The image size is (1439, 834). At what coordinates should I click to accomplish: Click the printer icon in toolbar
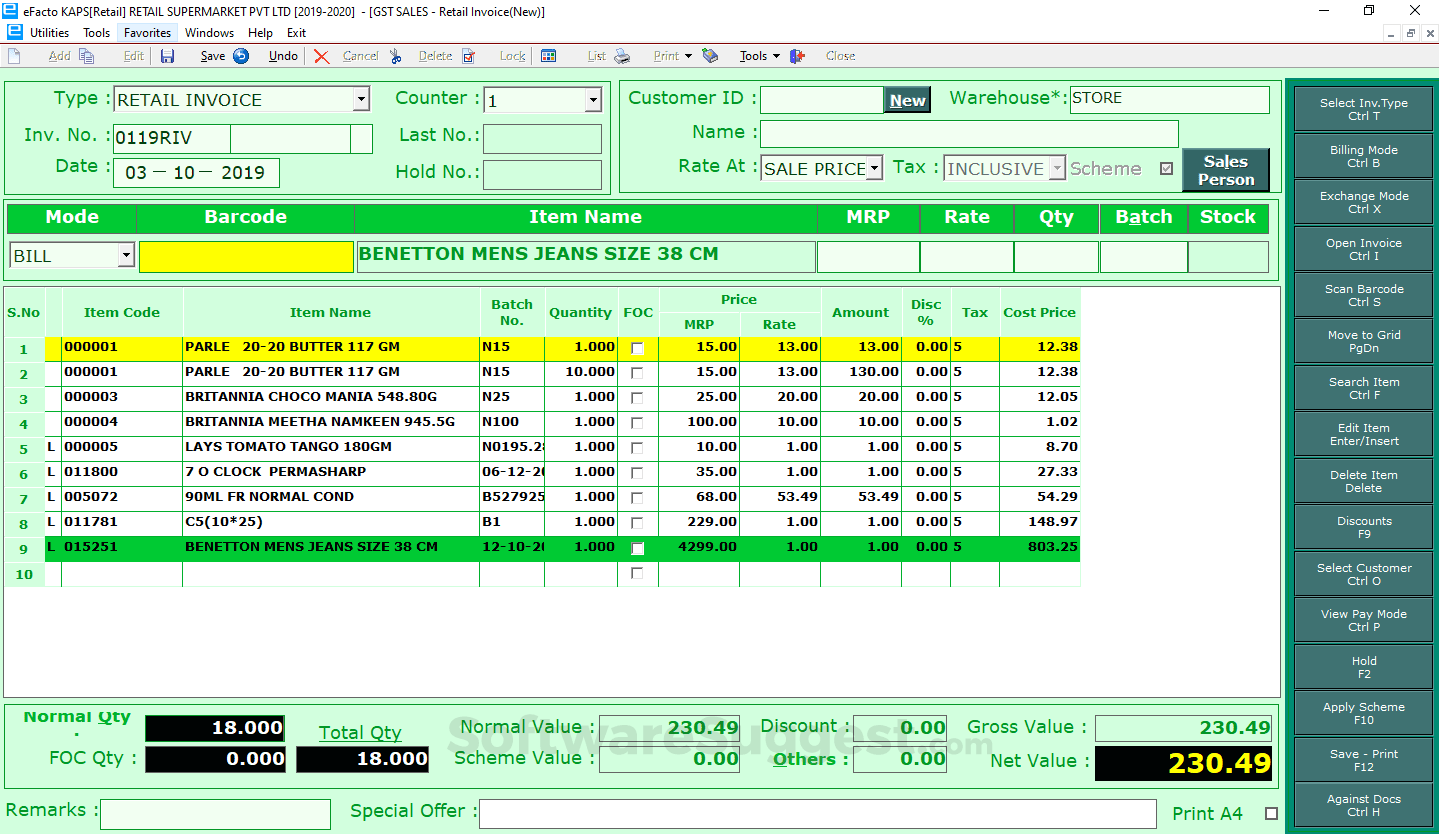point(622,56)
